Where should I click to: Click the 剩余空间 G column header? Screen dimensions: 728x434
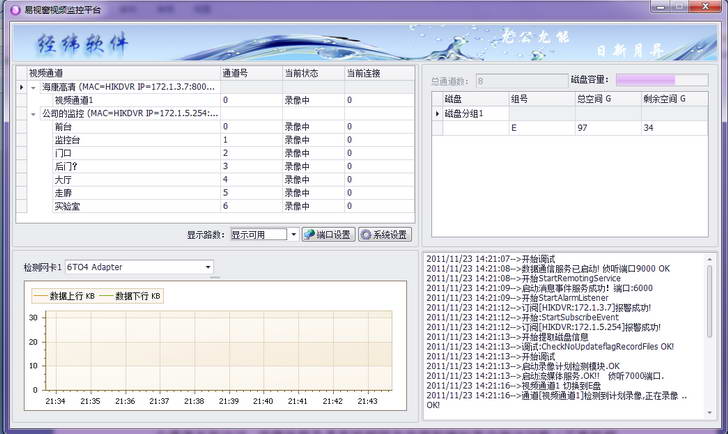click(x=675, y=99)
